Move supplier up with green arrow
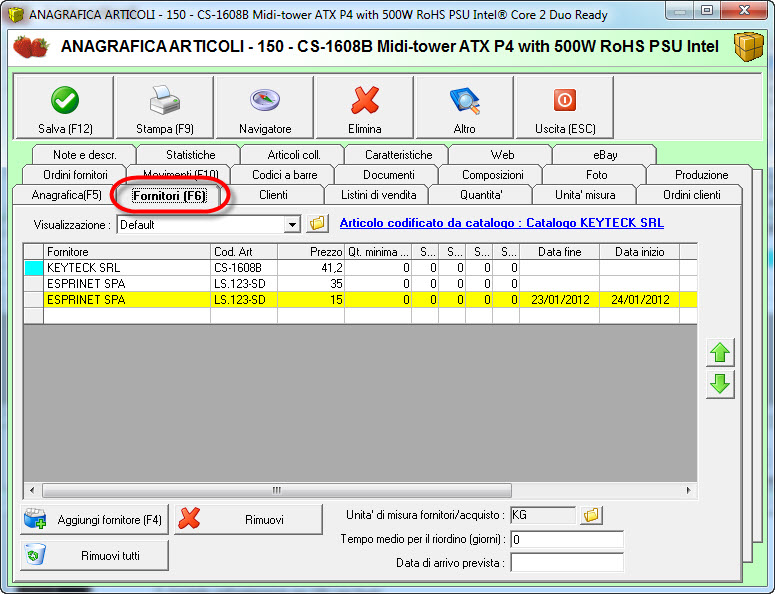775x594 pixels. point(720,353)
